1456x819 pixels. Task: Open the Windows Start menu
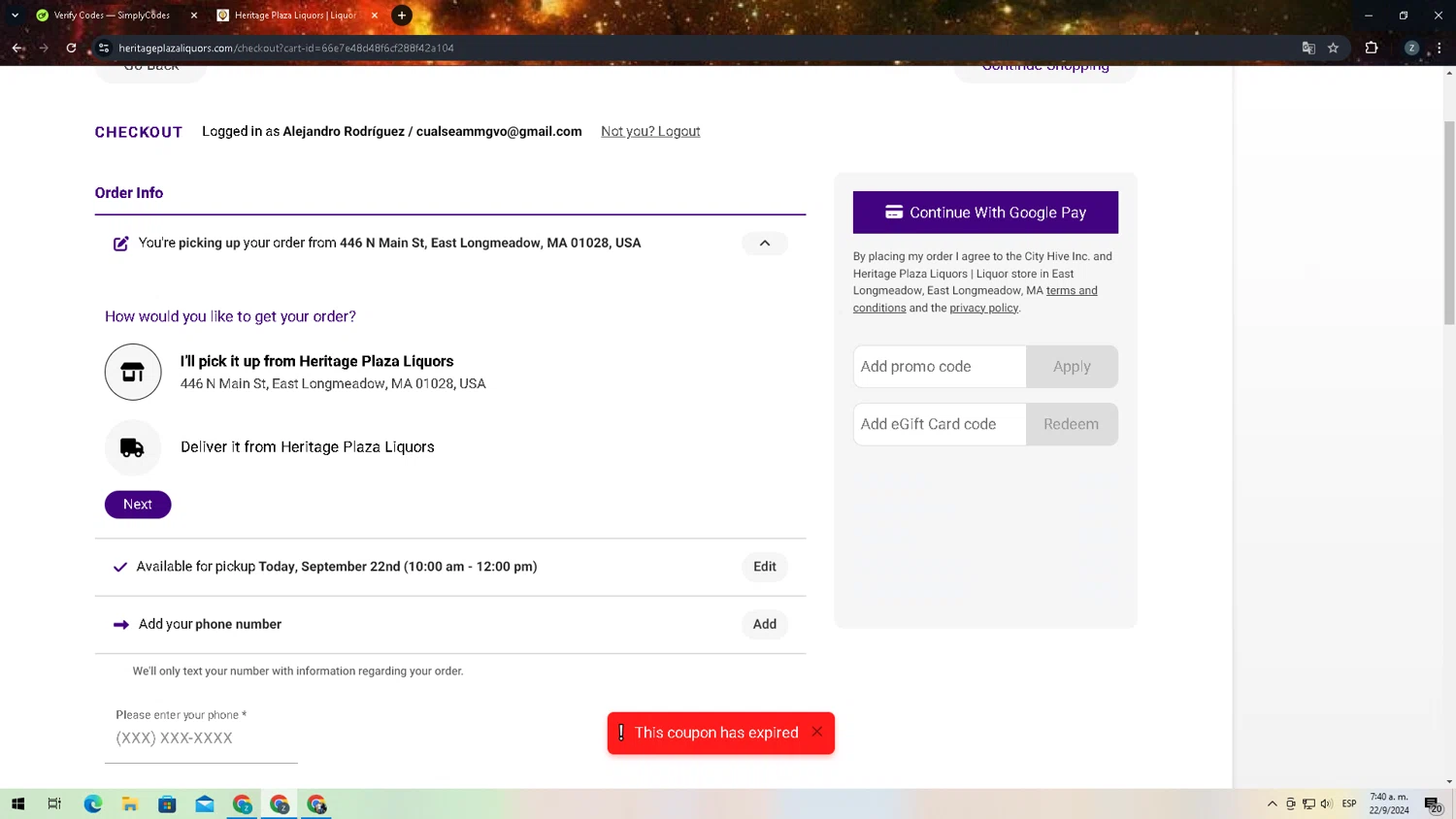click(x=17, y=804)
